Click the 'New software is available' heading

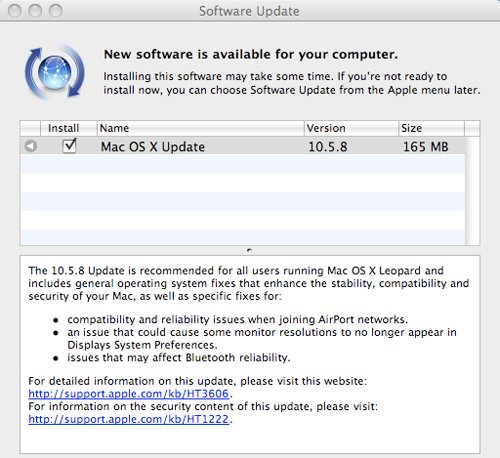click(x=251, y=54)
